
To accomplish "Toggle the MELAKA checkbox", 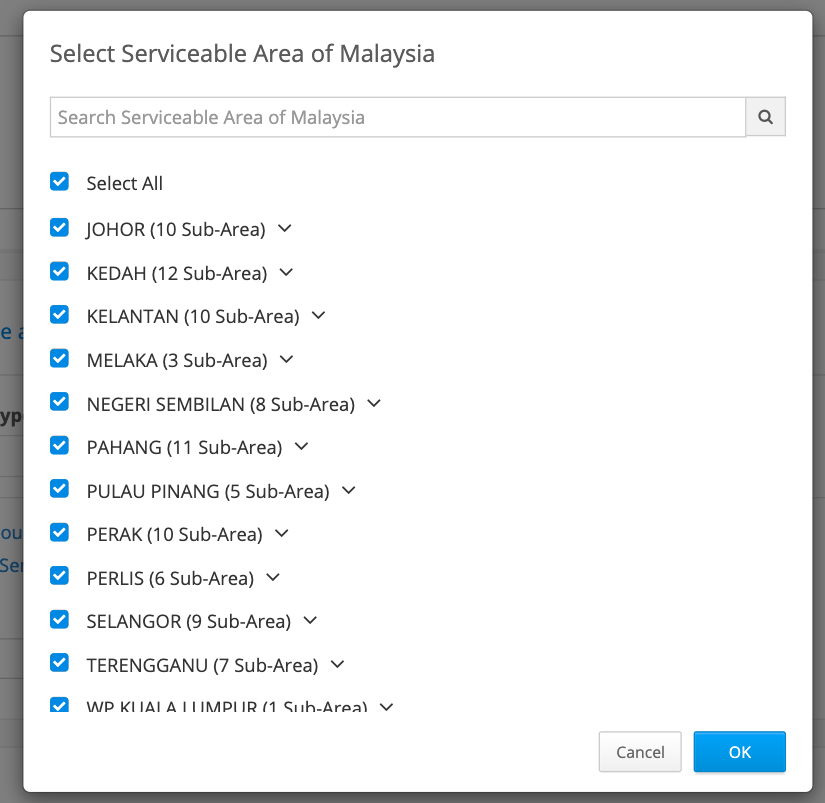I will [59, 358].
